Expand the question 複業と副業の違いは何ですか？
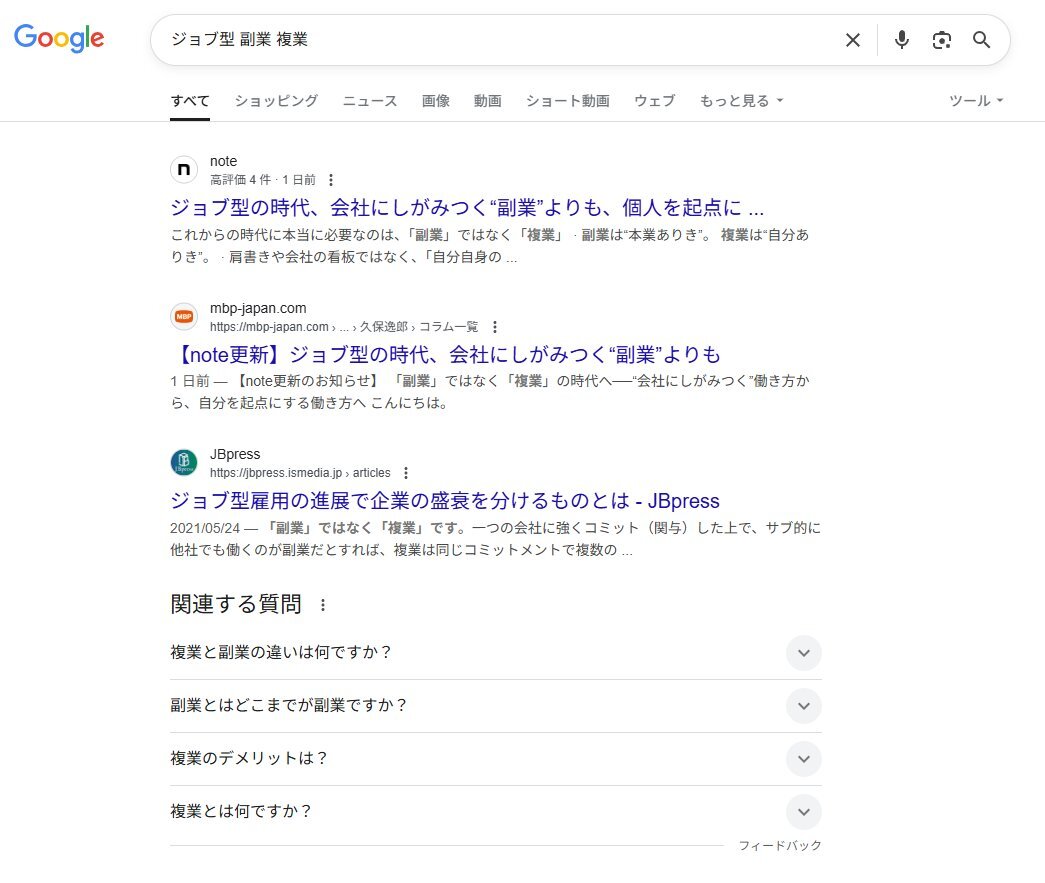1045x883 pixels. click(x=496, y=652)
